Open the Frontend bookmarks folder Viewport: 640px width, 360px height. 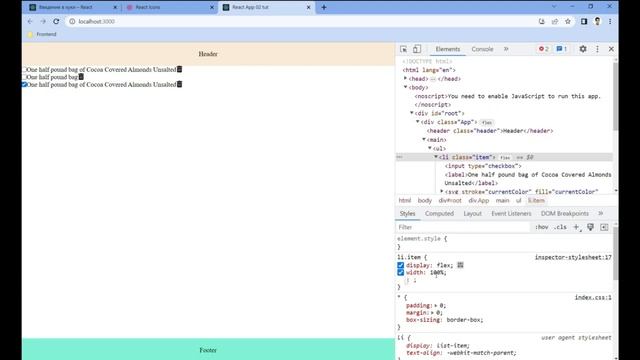[42, 34]
